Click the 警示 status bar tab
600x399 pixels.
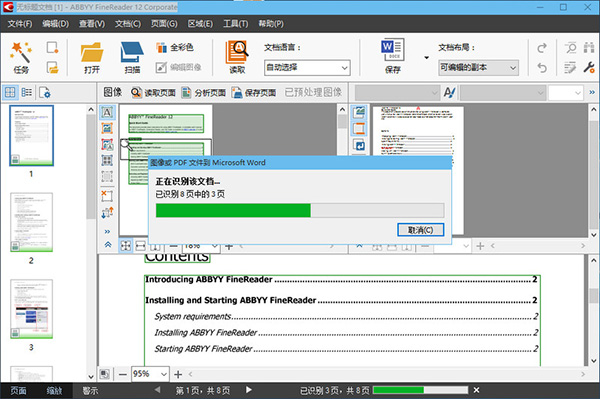point(90,391)
